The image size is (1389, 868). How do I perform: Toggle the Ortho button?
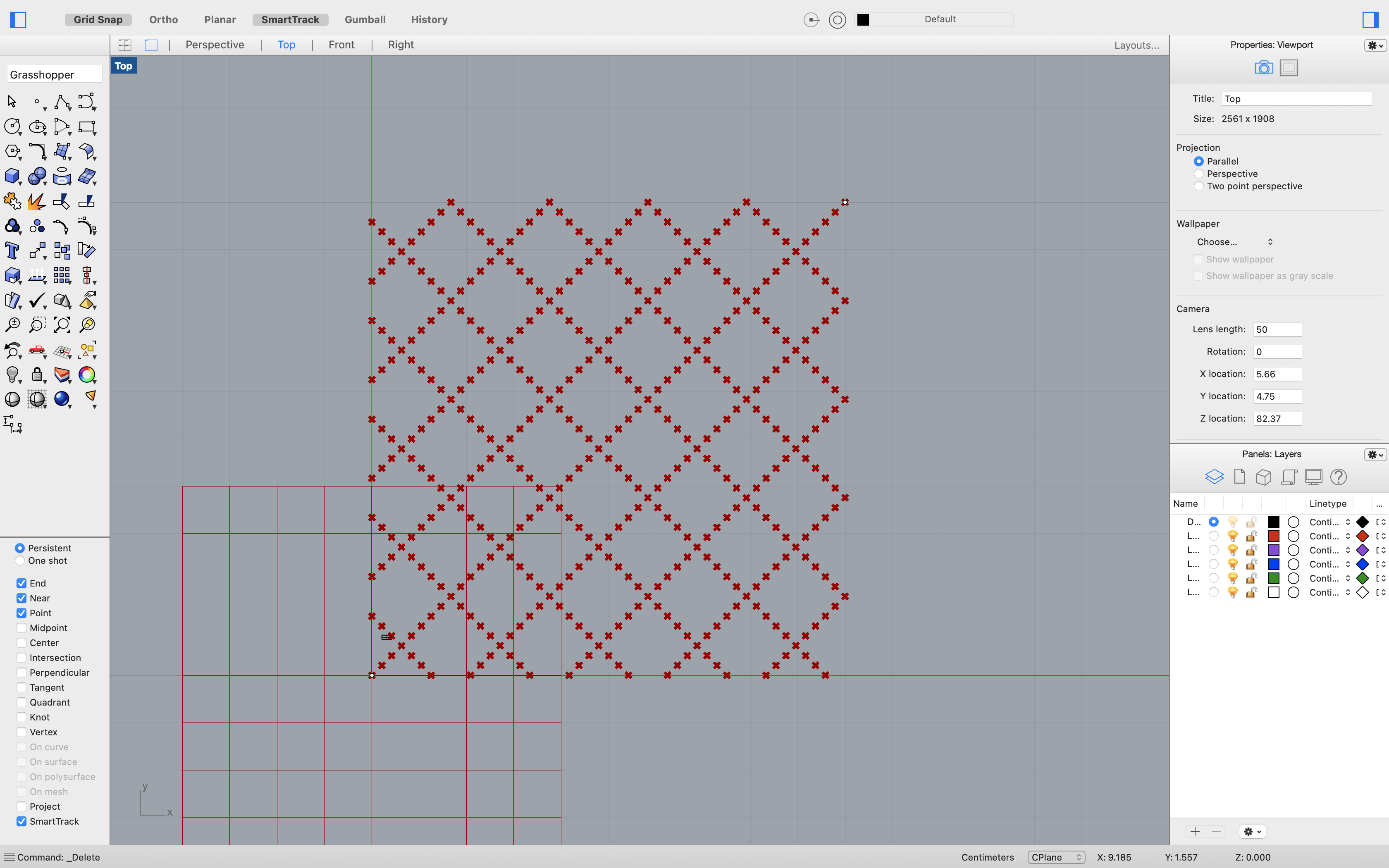[x=163, y=19]
